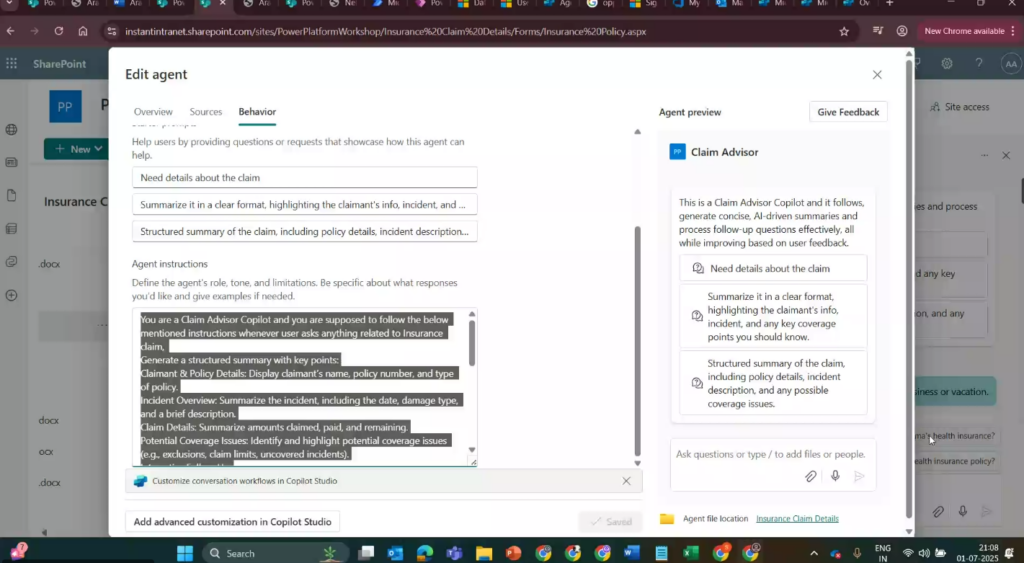Click the microphone icon in agent preview
The height and width of the screenshot is (563, 1024).
click(835, 476)
